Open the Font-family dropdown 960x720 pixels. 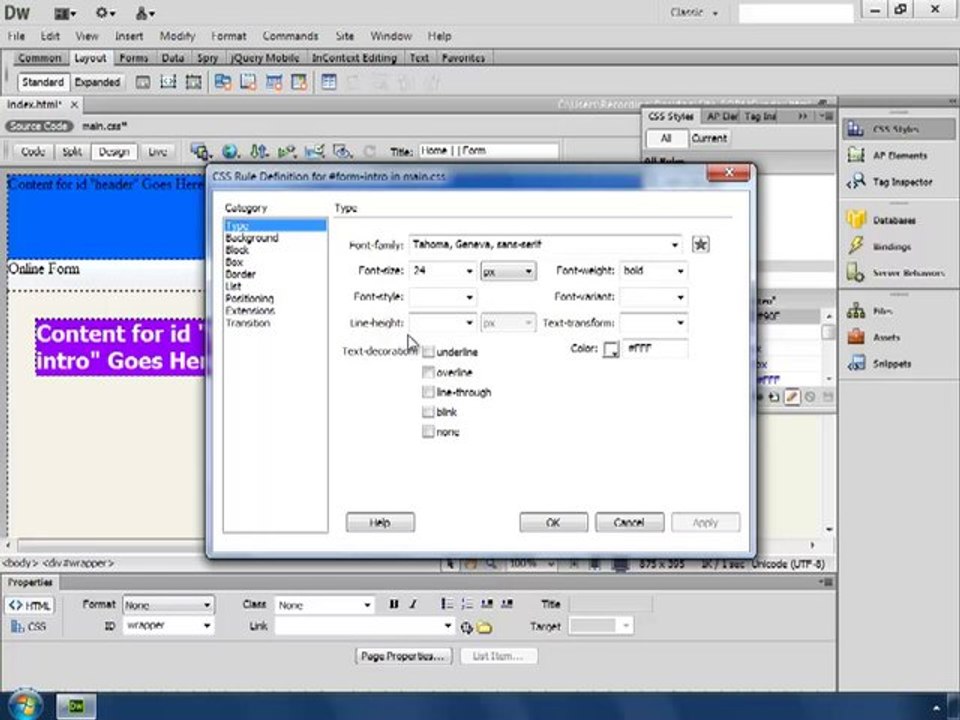674,245
